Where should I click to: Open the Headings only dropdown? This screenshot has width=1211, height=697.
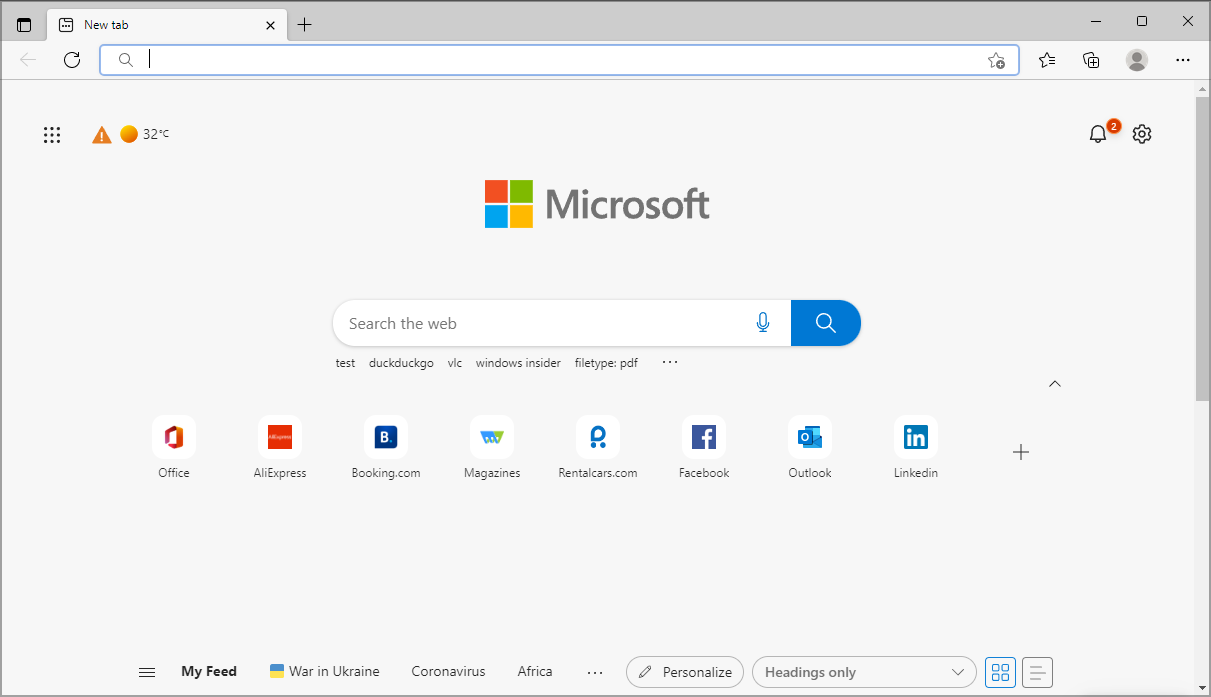tap(864, 672)
